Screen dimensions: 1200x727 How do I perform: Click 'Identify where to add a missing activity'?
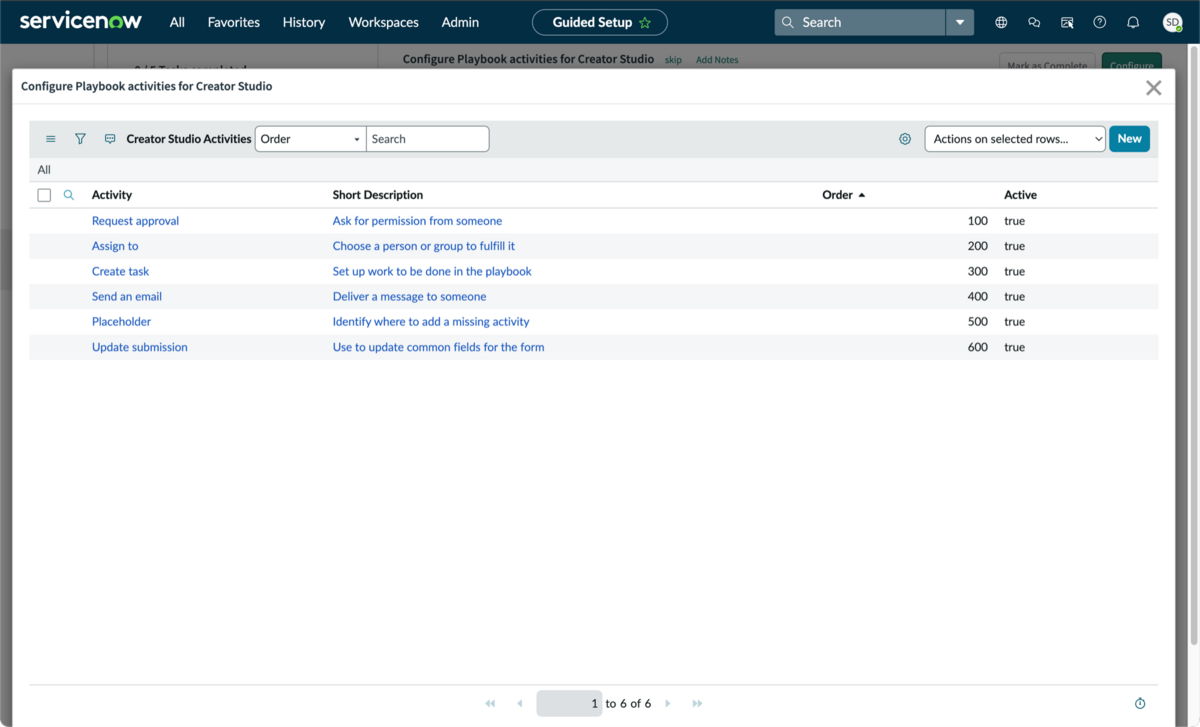click(x=431, y=322)
